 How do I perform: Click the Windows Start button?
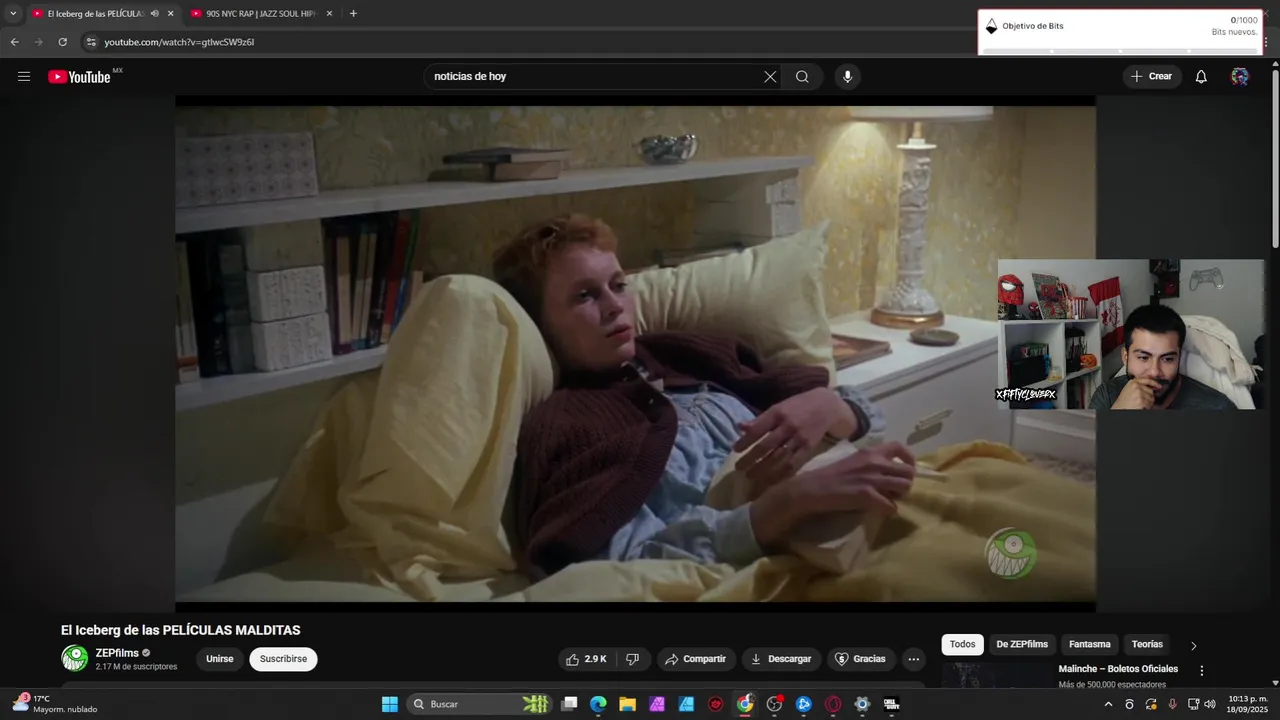[x=389, y=704]
